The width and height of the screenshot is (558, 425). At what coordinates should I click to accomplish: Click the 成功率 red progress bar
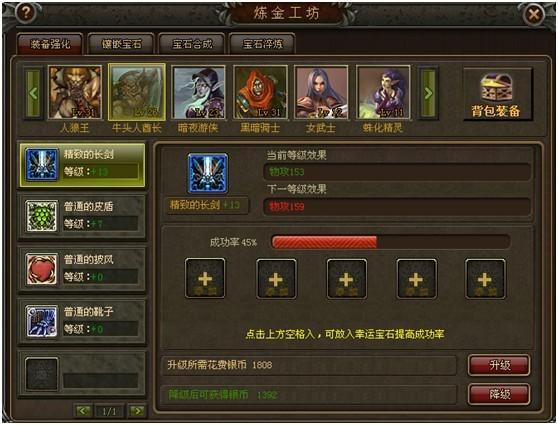click(x=391, y=242)
